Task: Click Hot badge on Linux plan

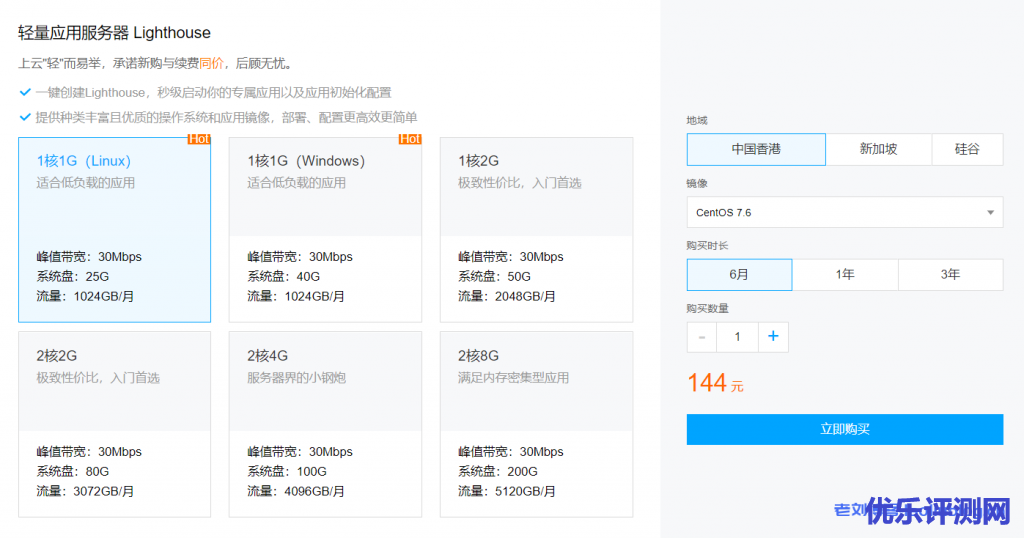Action: click(199, 139)
